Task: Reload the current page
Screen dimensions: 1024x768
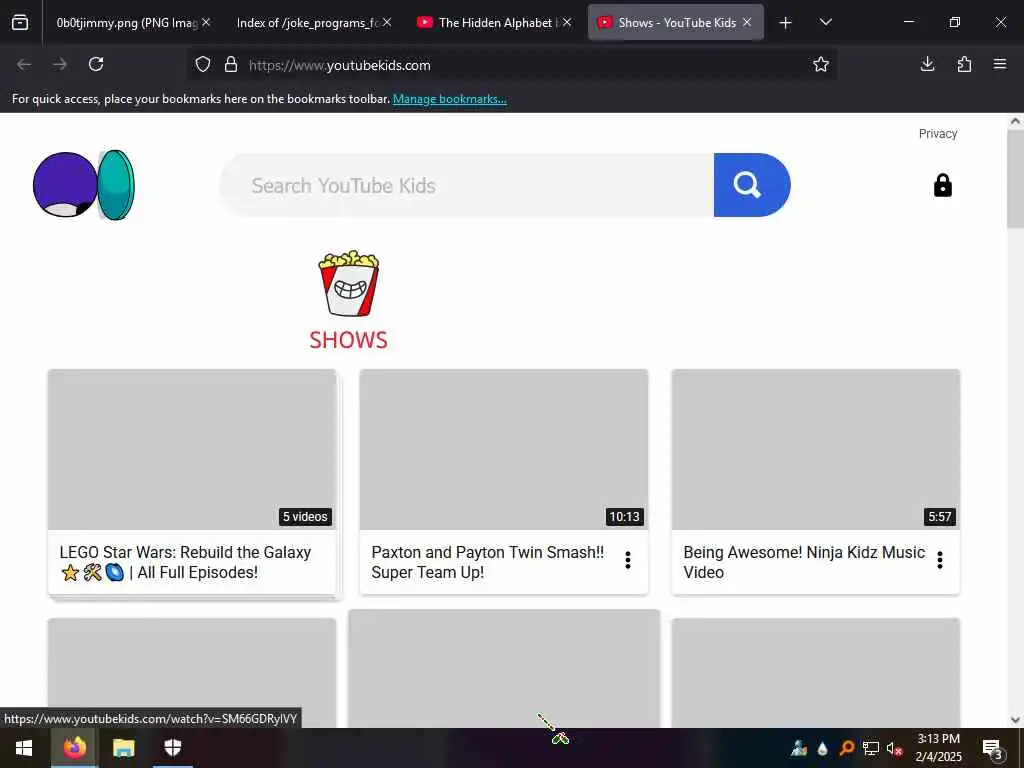Action: [x=96, y=64]
